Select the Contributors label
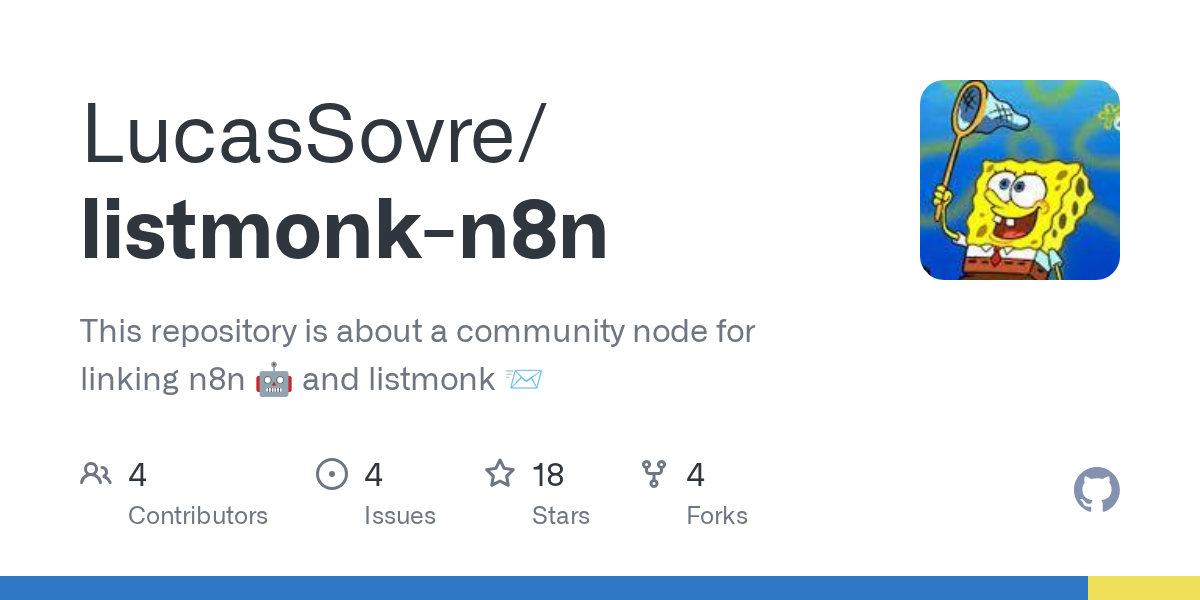This screenshot has width=1200, height=600. (198, 516)
